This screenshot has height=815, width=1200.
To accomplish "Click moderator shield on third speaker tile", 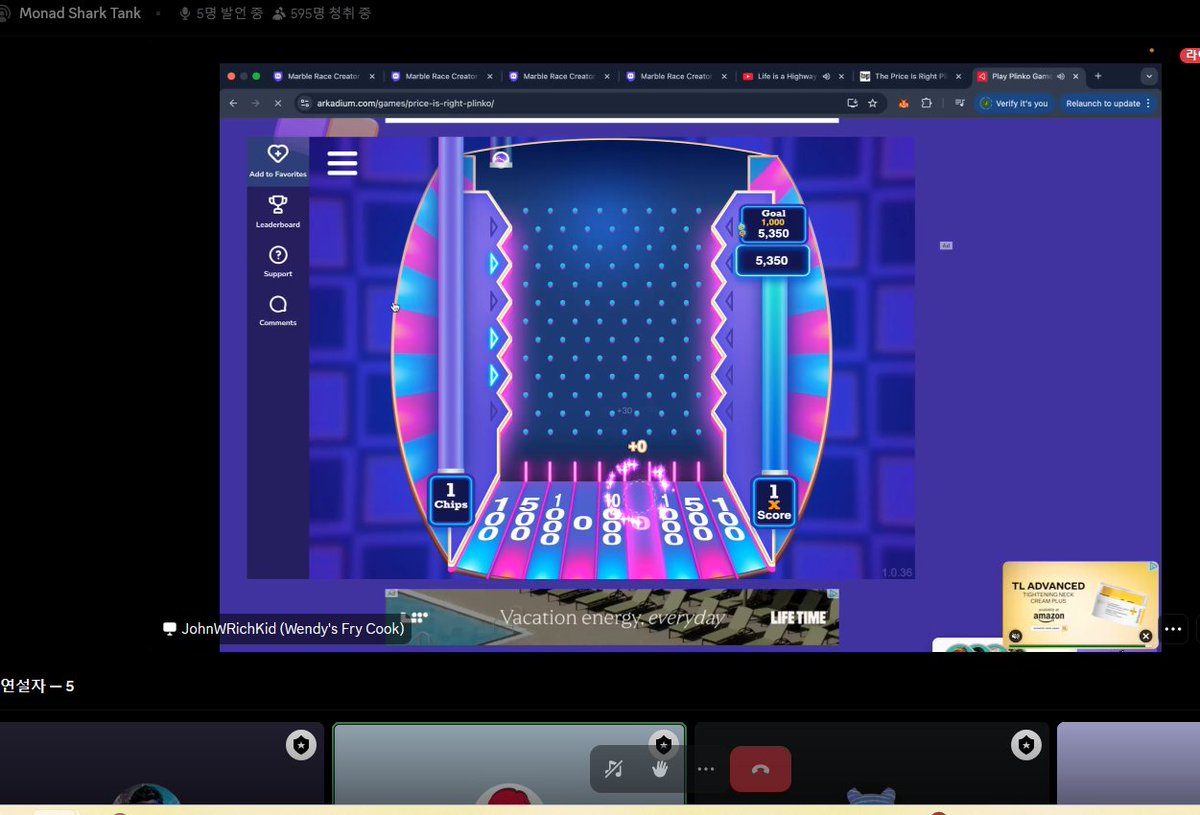I will pyautogui.click(x=1026, y=745).
